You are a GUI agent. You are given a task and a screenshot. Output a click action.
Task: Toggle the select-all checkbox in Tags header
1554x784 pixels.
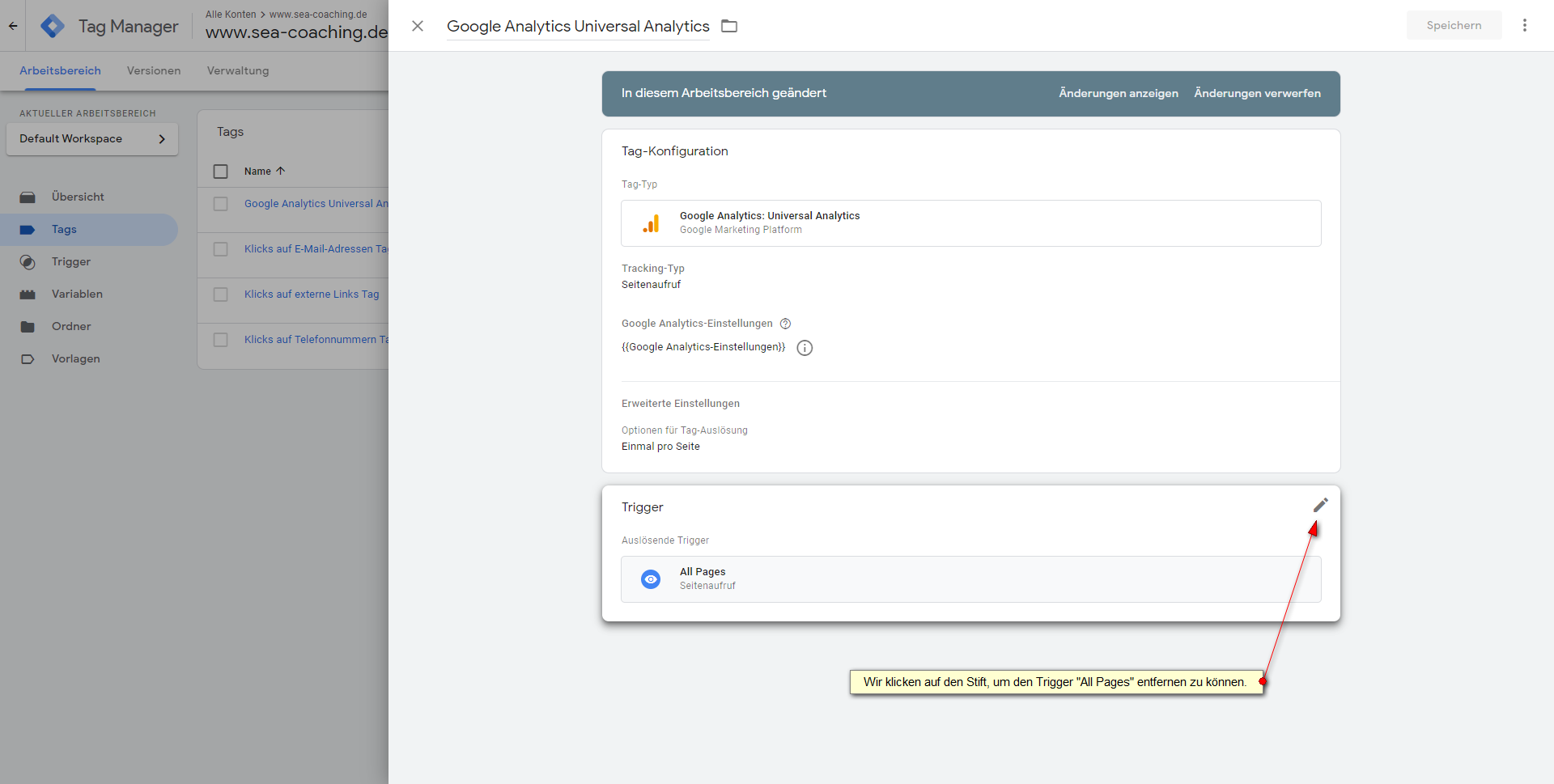coord(220,172)
